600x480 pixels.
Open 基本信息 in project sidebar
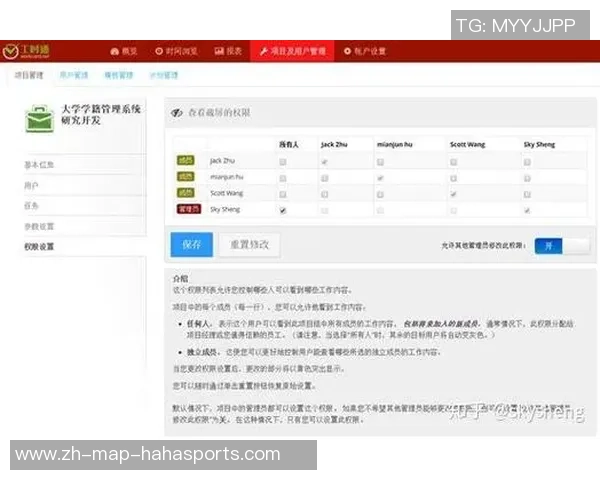39,165
